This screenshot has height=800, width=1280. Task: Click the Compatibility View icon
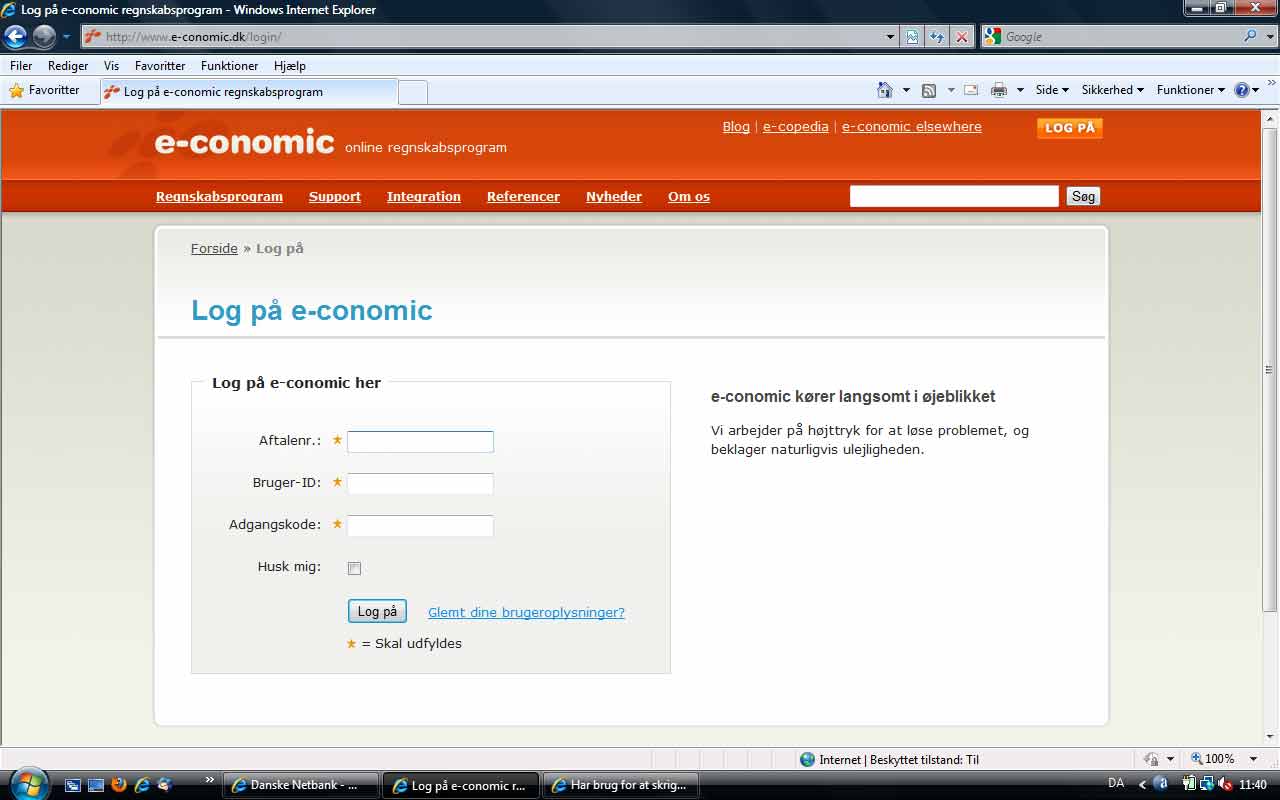point(912,37)
